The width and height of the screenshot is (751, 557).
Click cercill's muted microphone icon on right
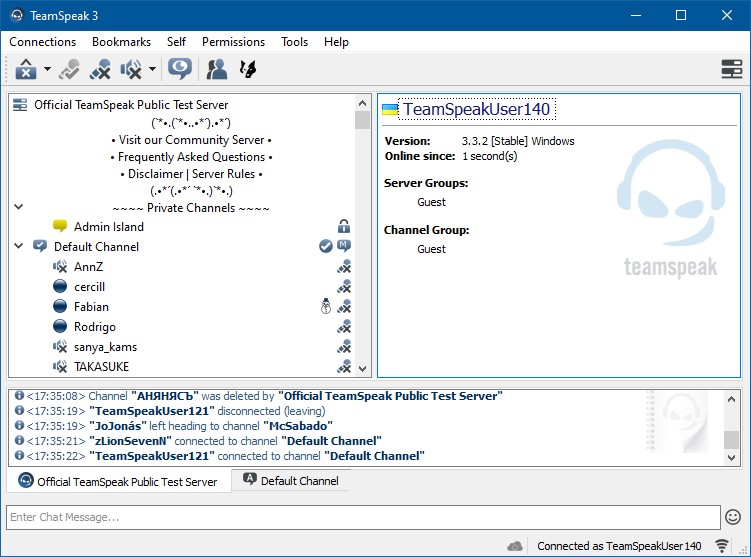coord(344,286)
